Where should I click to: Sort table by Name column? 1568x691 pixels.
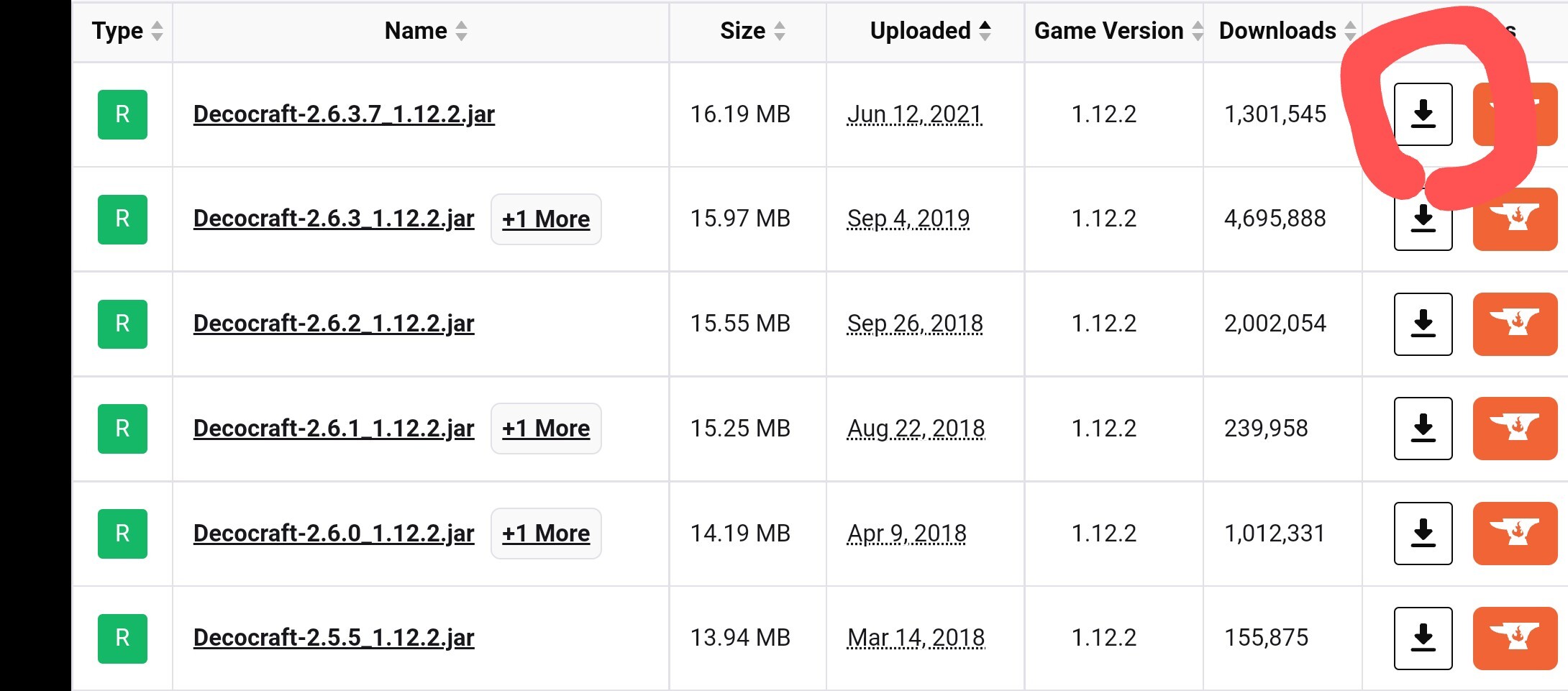click(x=426, y=31)
